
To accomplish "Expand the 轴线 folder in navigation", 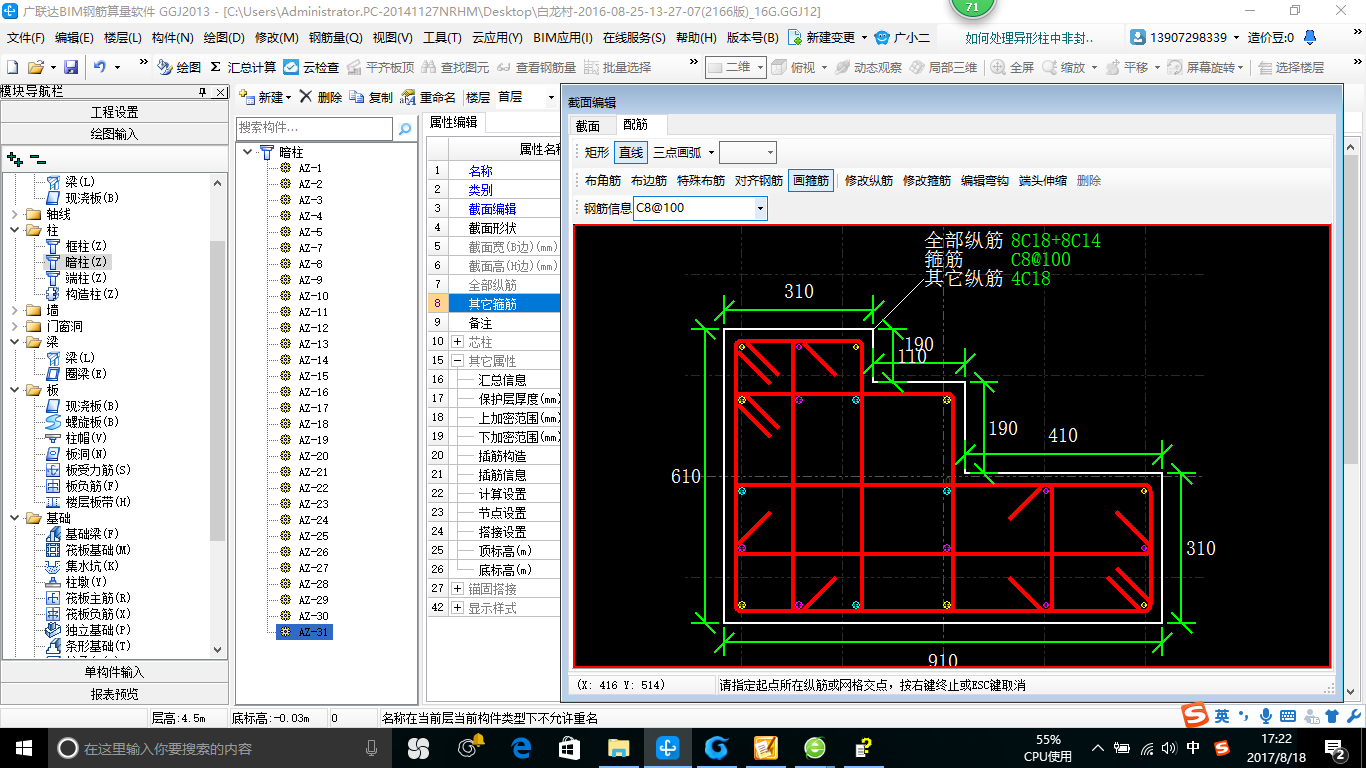I will [14, 214].
